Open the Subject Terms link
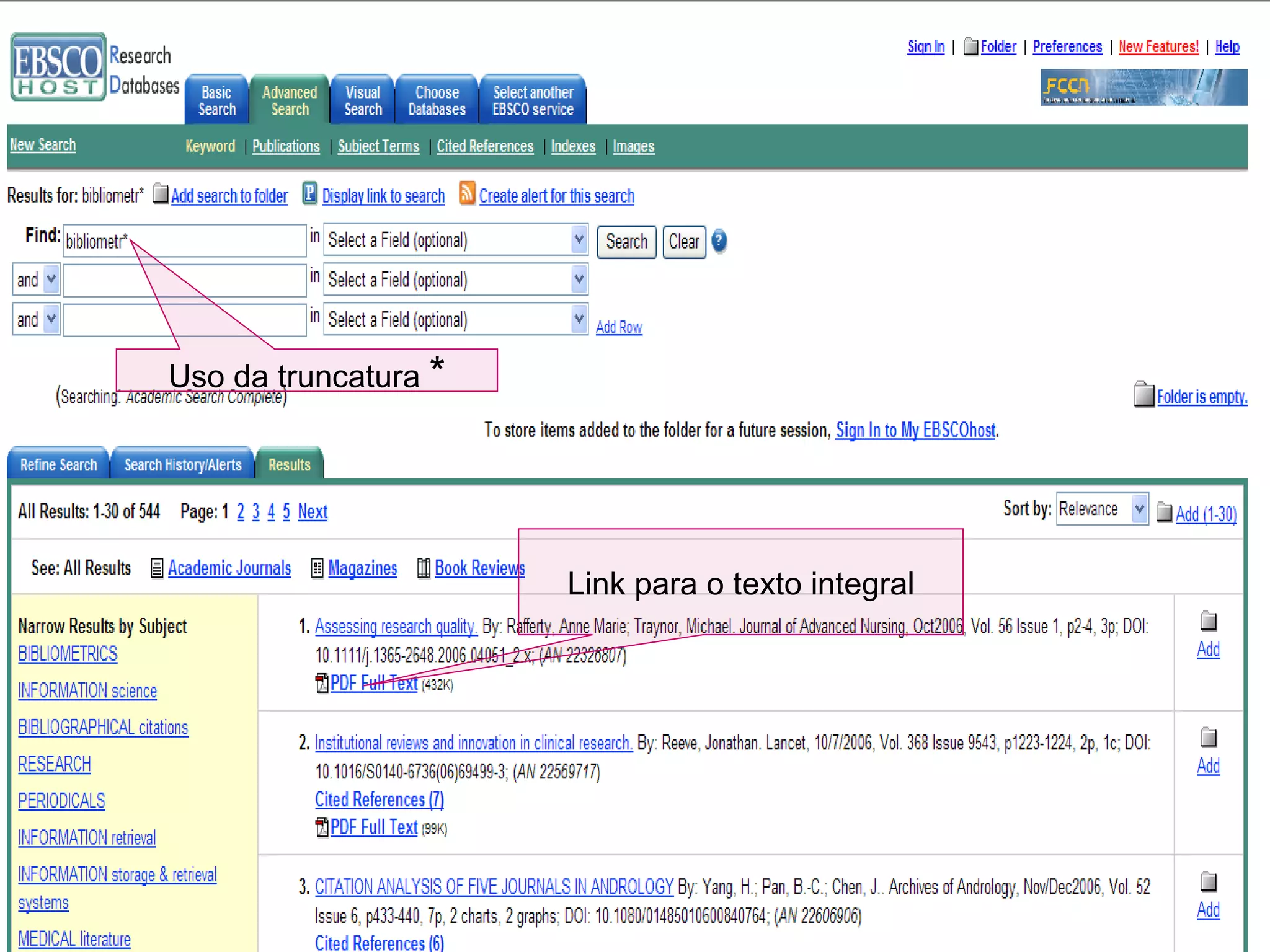1270x952 pixels. click(378, 146)
